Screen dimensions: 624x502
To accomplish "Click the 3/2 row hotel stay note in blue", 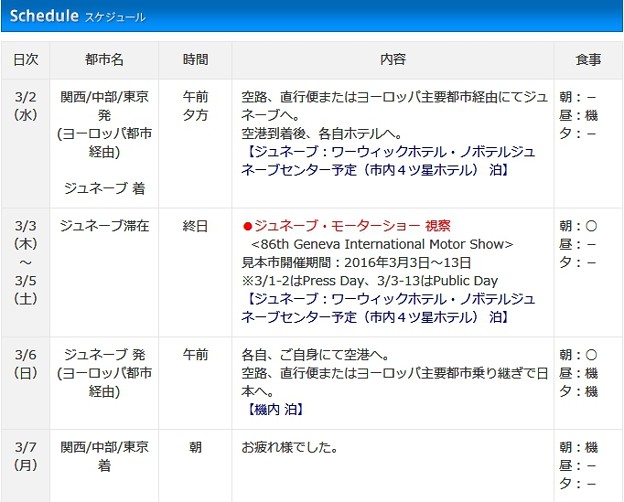I will 388,161.
